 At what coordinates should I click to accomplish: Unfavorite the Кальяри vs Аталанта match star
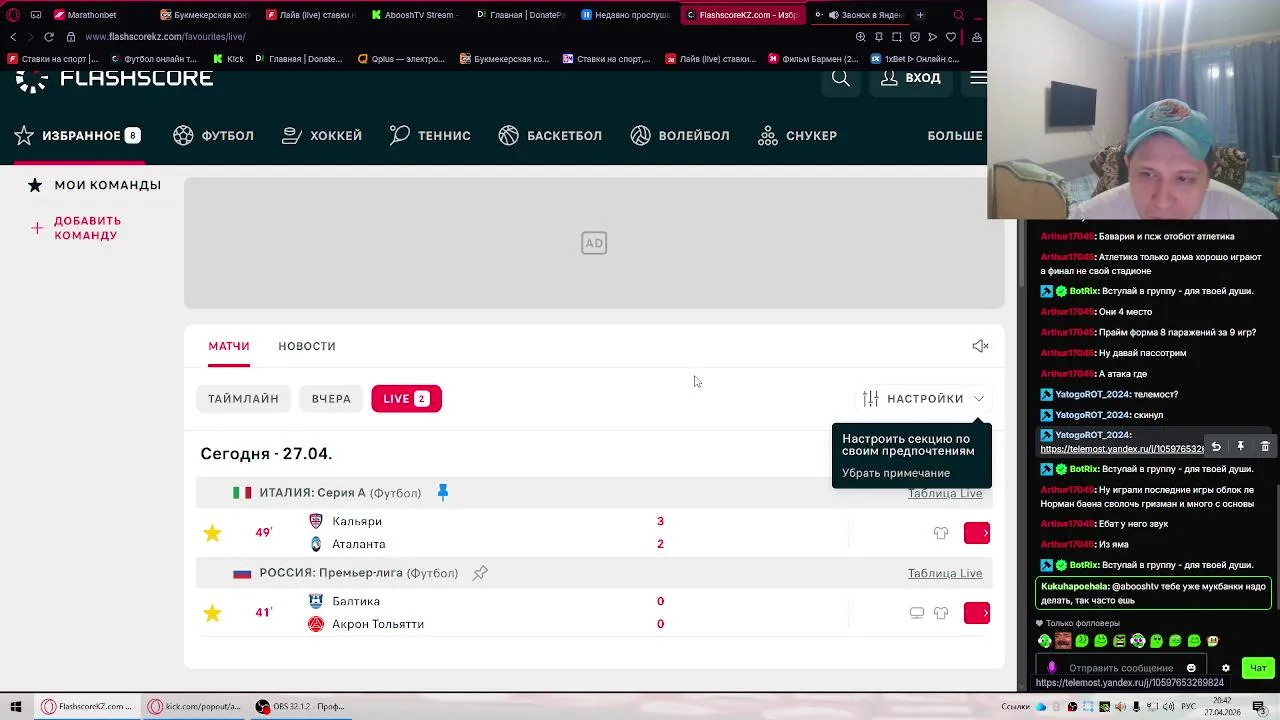click(x=212, y=533)
